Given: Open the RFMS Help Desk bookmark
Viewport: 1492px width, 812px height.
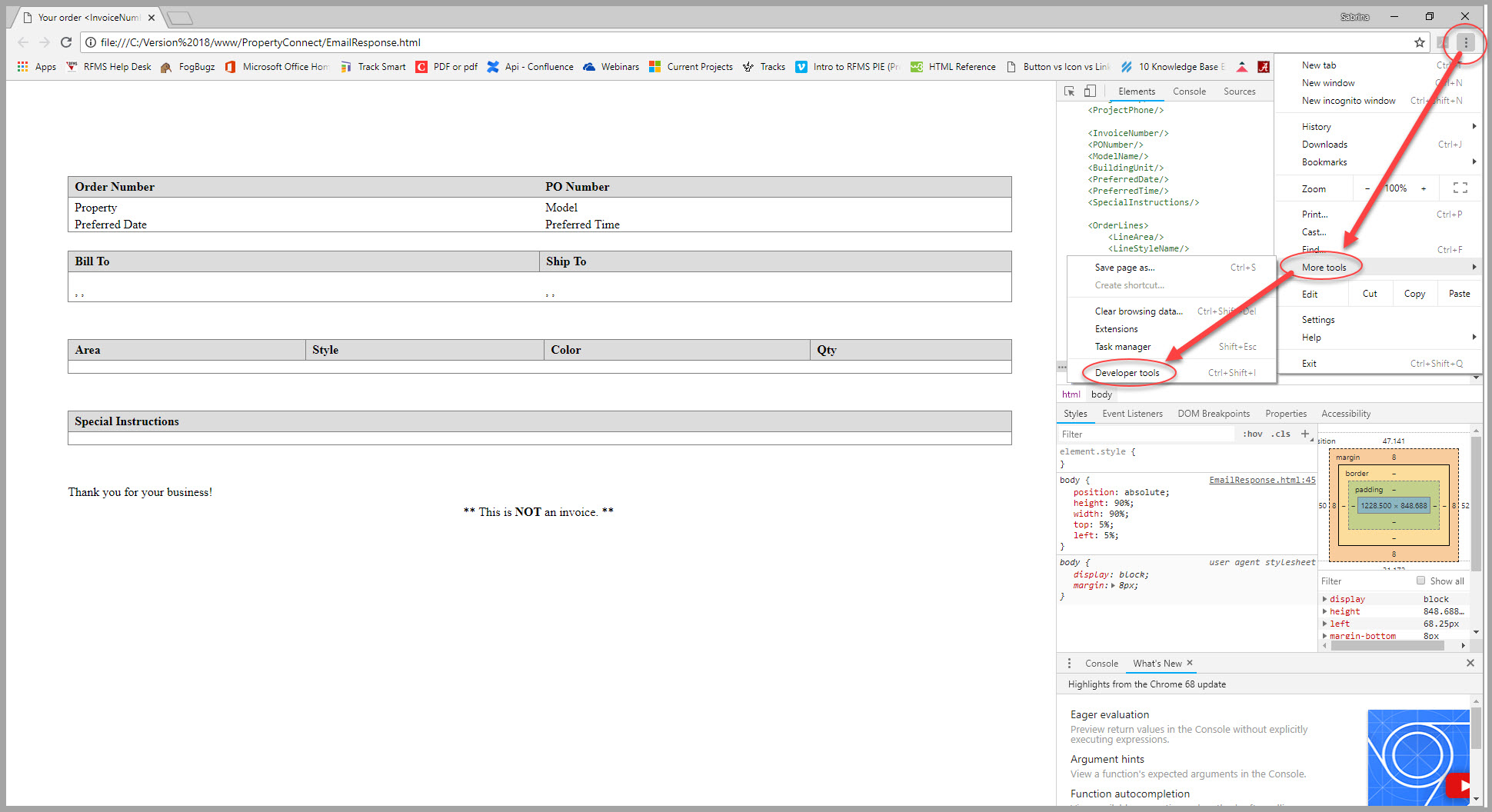Looking at the screenshot, I should pyautogui.click(x=108, y=67).
